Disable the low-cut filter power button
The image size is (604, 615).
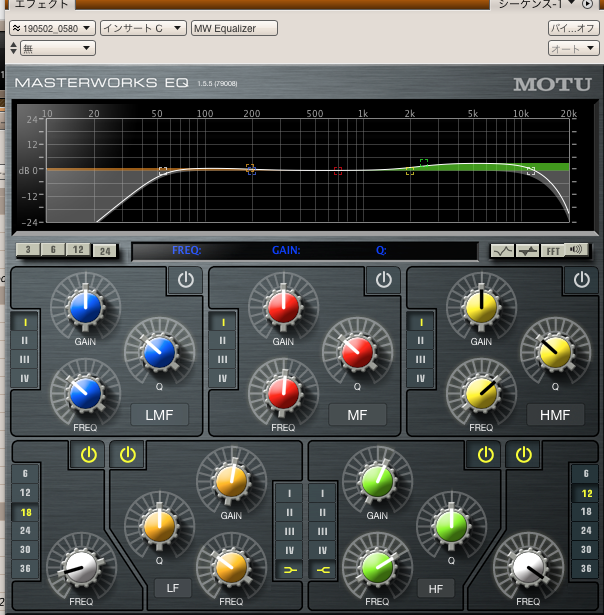coord(89,455)
